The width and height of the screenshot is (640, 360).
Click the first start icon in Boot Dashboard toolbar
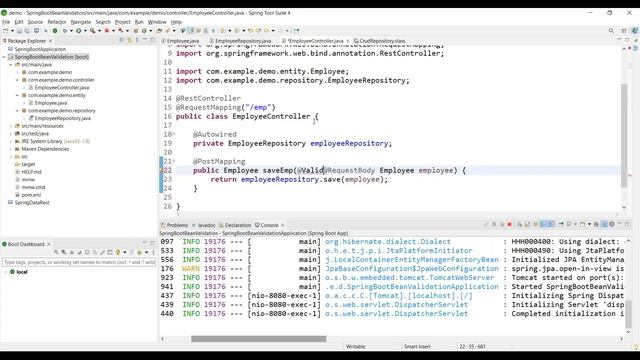click(56, 252)
